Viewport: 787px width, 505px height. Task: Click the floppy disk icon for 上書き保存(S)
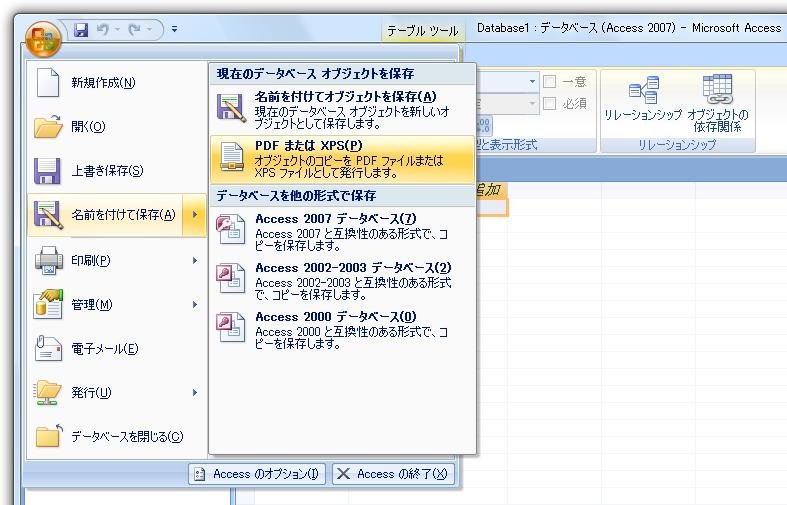(48, 171)
